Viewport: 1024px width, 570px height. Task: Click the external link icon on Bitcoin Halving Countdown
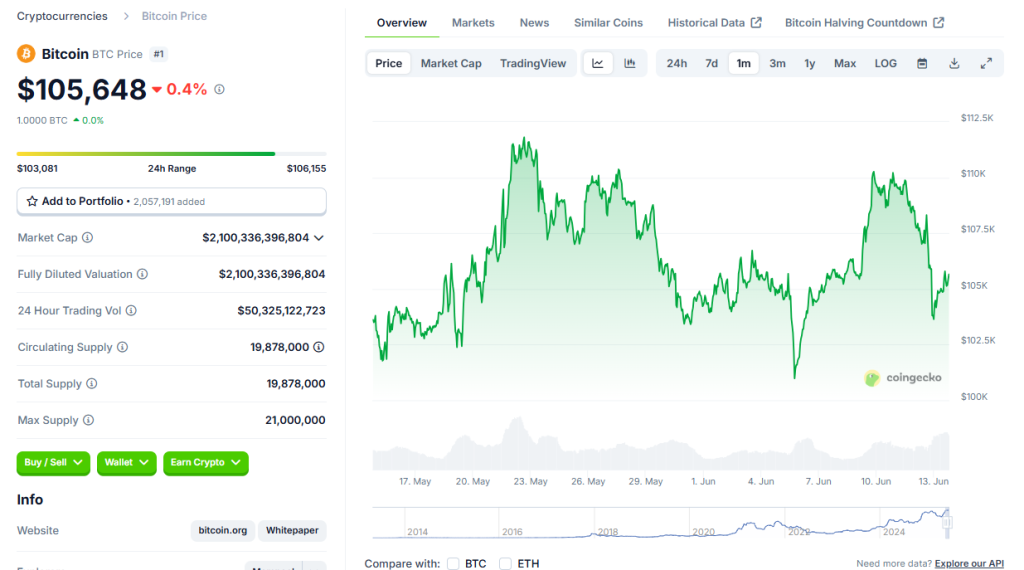click(x=938, y=22)
